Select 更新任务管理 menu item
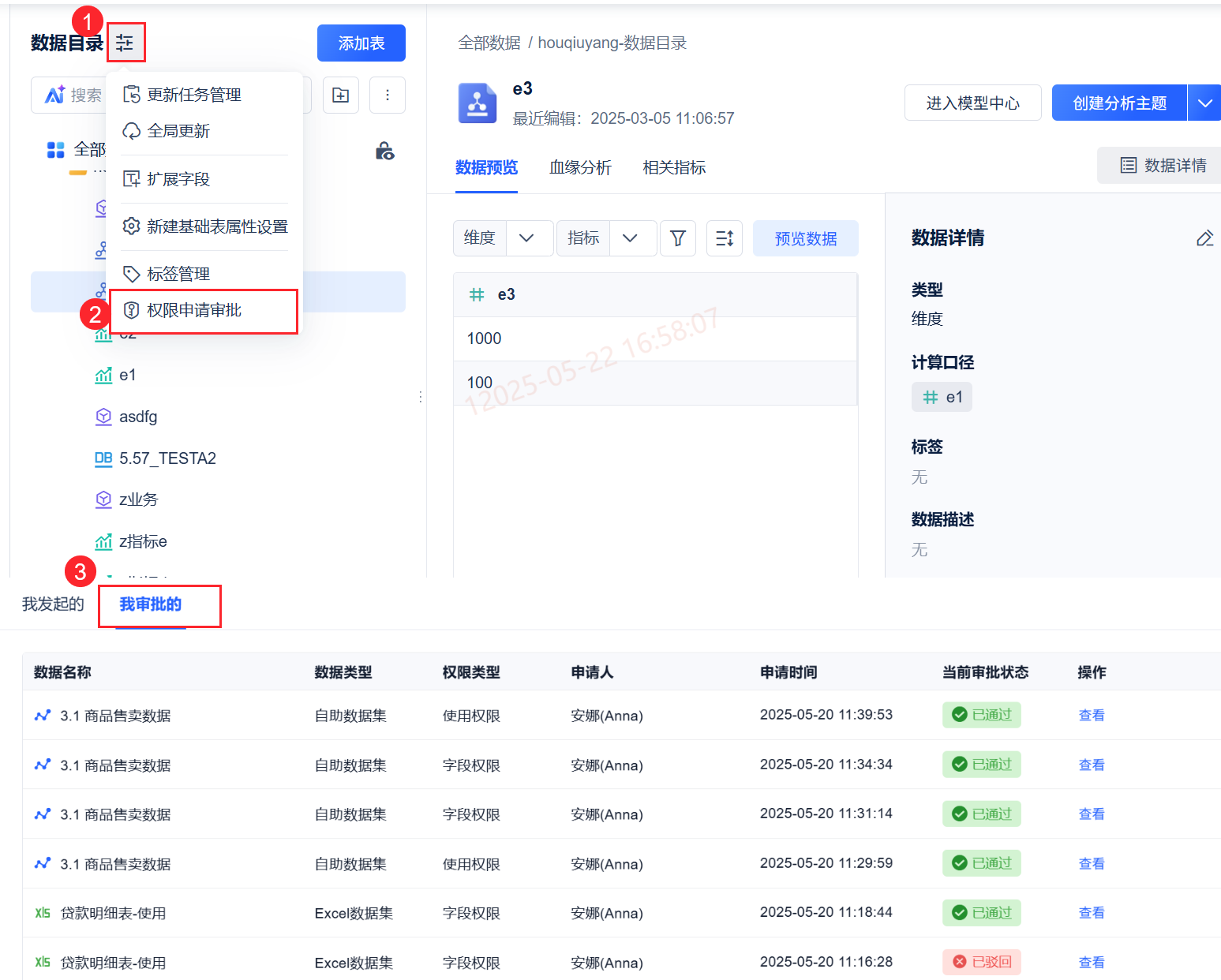The width and height of the screenshot is (1221, 980). pos(205,95)
